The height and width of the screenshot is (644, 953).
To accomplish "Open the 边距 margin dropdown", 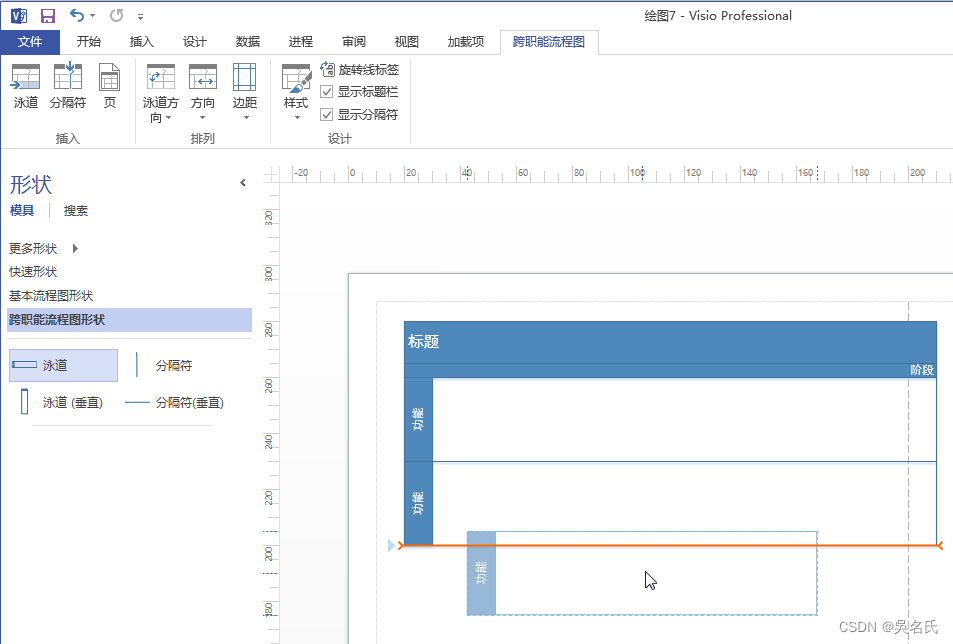I will click(245, 92).
